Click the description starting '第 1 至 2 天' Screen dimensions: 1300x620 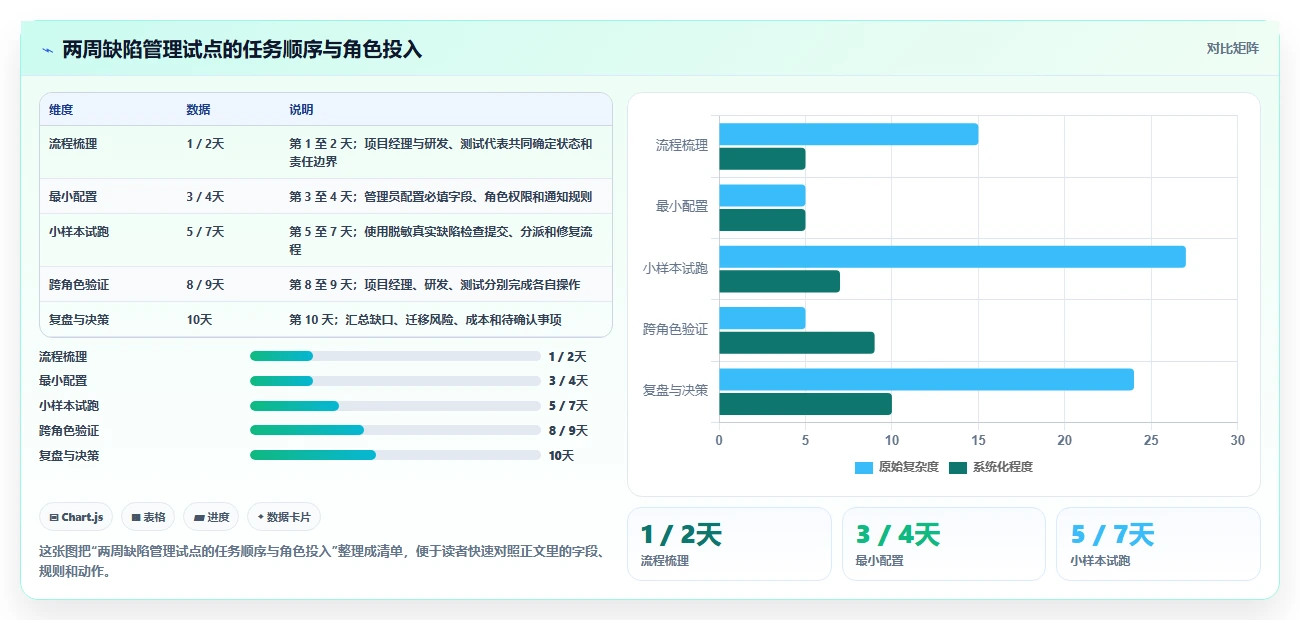tap(441, 152)
